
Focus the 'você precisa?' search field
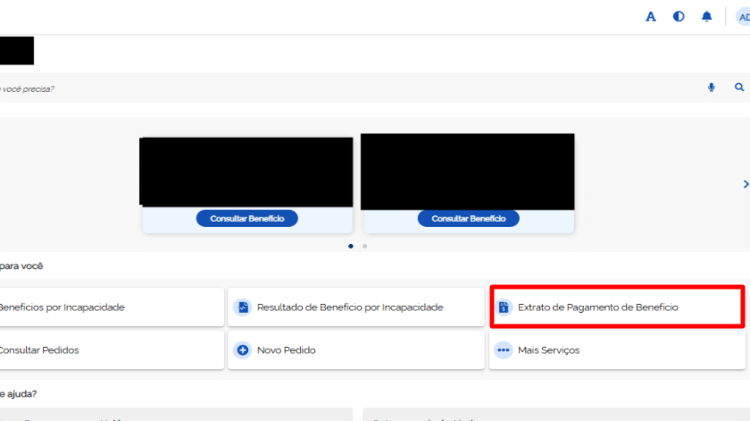pos(300,89)
